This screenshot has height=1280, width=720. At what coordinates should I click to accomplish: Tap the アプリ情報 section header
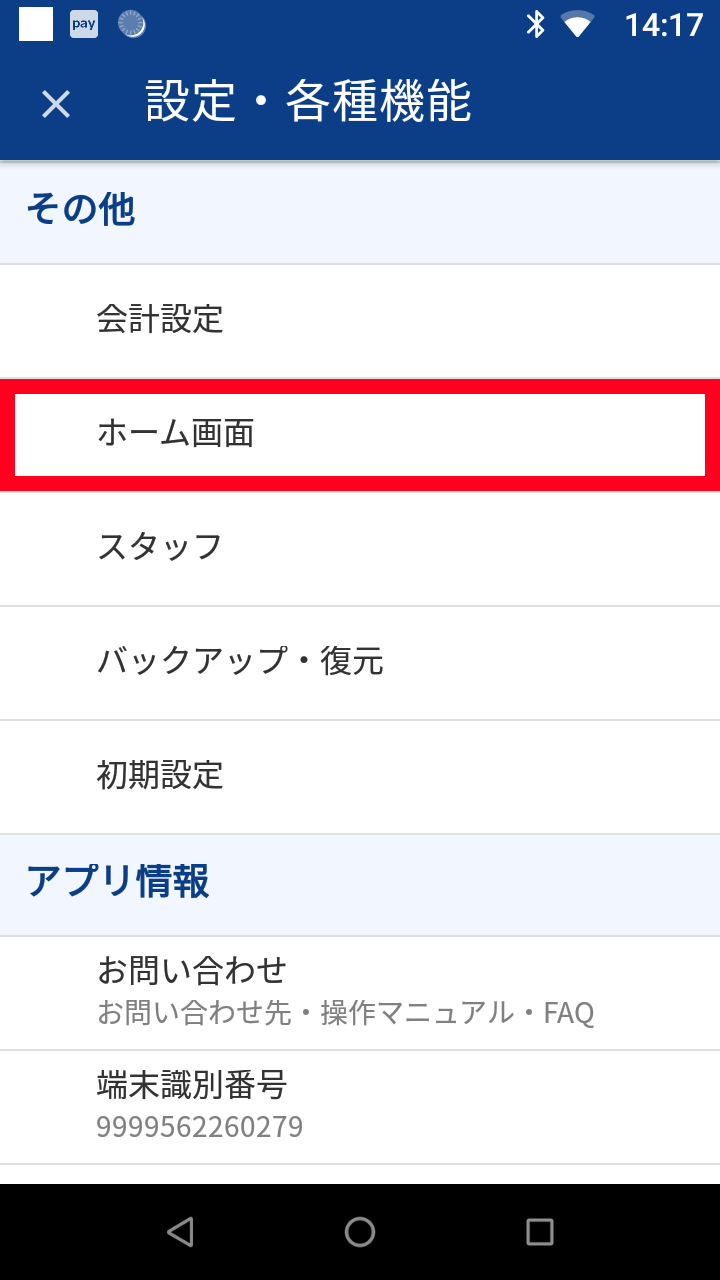(x=118, y=883)
